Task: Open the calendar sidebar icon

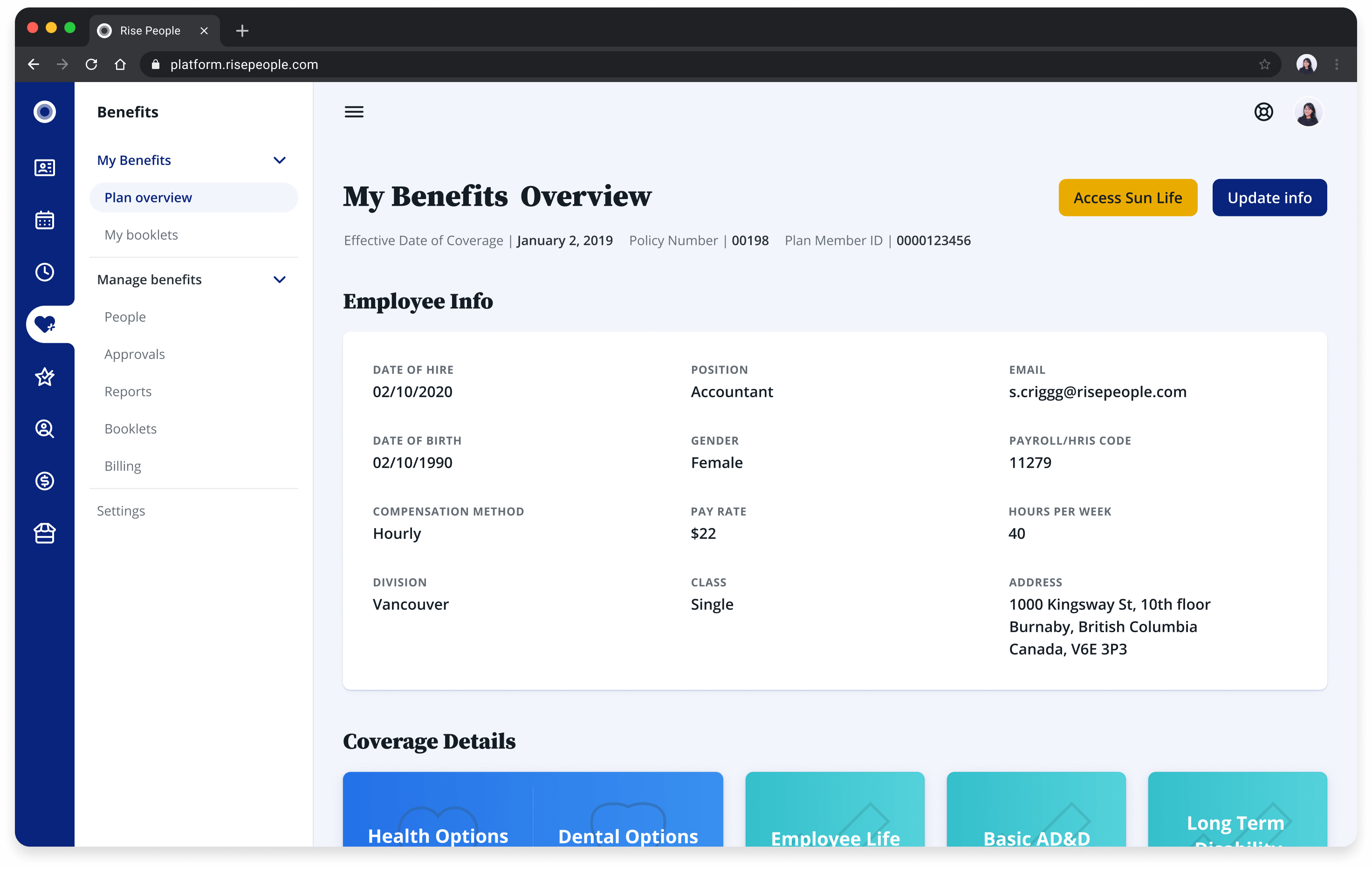Action: pos(44,220)
